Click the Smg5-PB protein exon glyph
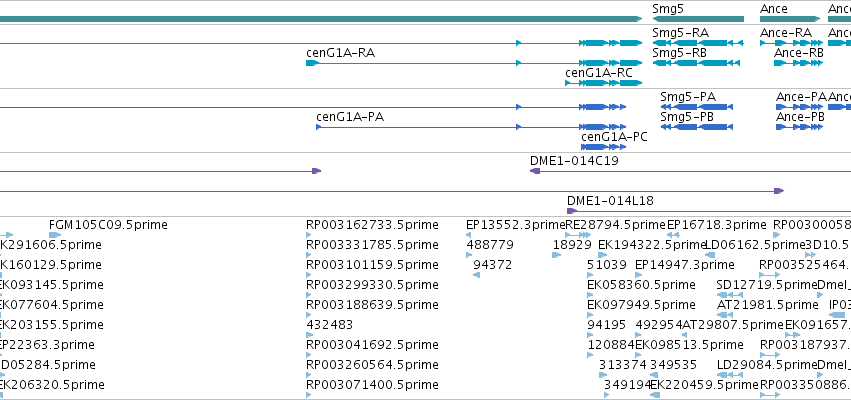Screen dimensions: 851x400 click(x=696, y=127)
